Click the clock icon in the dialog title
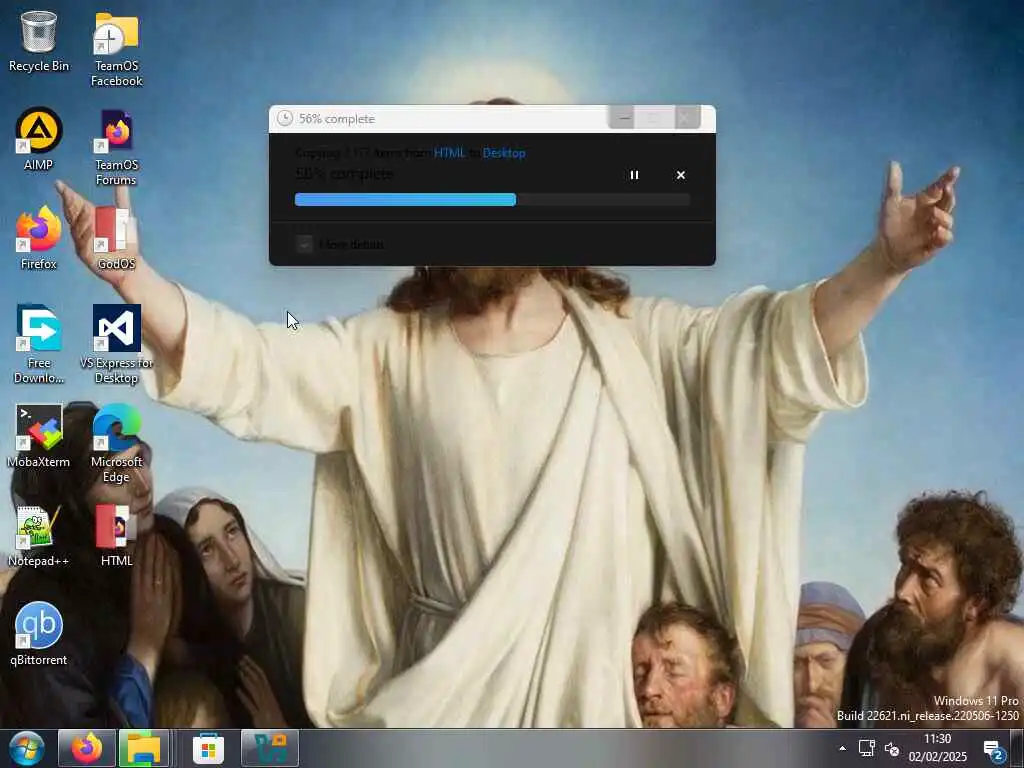Screen dimensions: 1024x768 (285, 118)
